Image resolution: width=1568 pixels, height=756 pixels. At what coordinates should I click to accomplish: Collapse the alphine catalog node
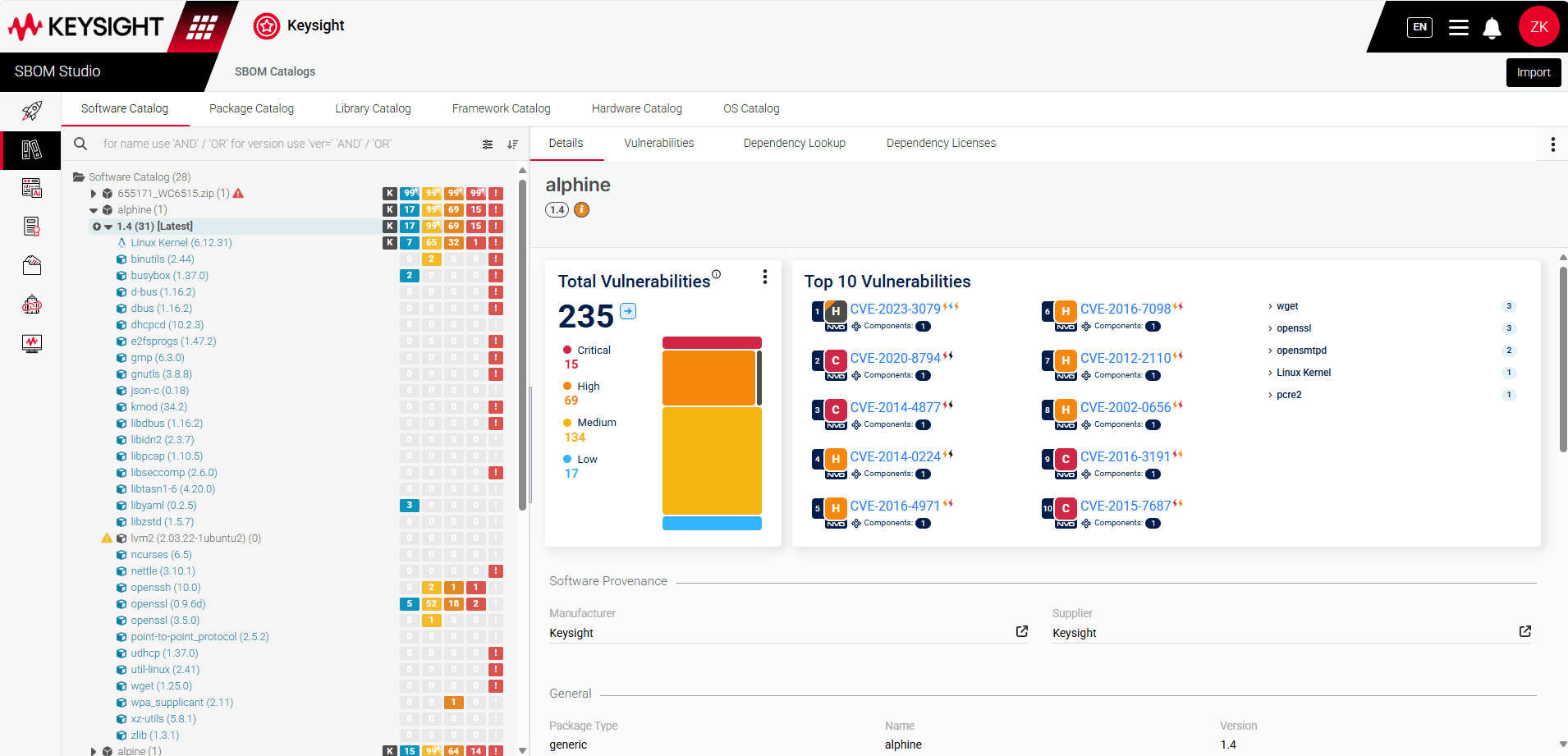(94, 210)
